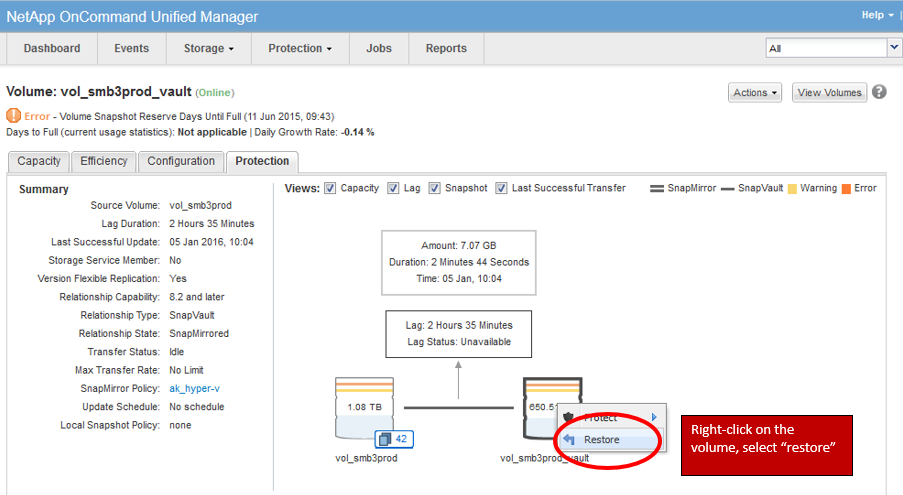Screen dimensions: 903x495
Task: Open the help question mark icon
Action: 879,92
